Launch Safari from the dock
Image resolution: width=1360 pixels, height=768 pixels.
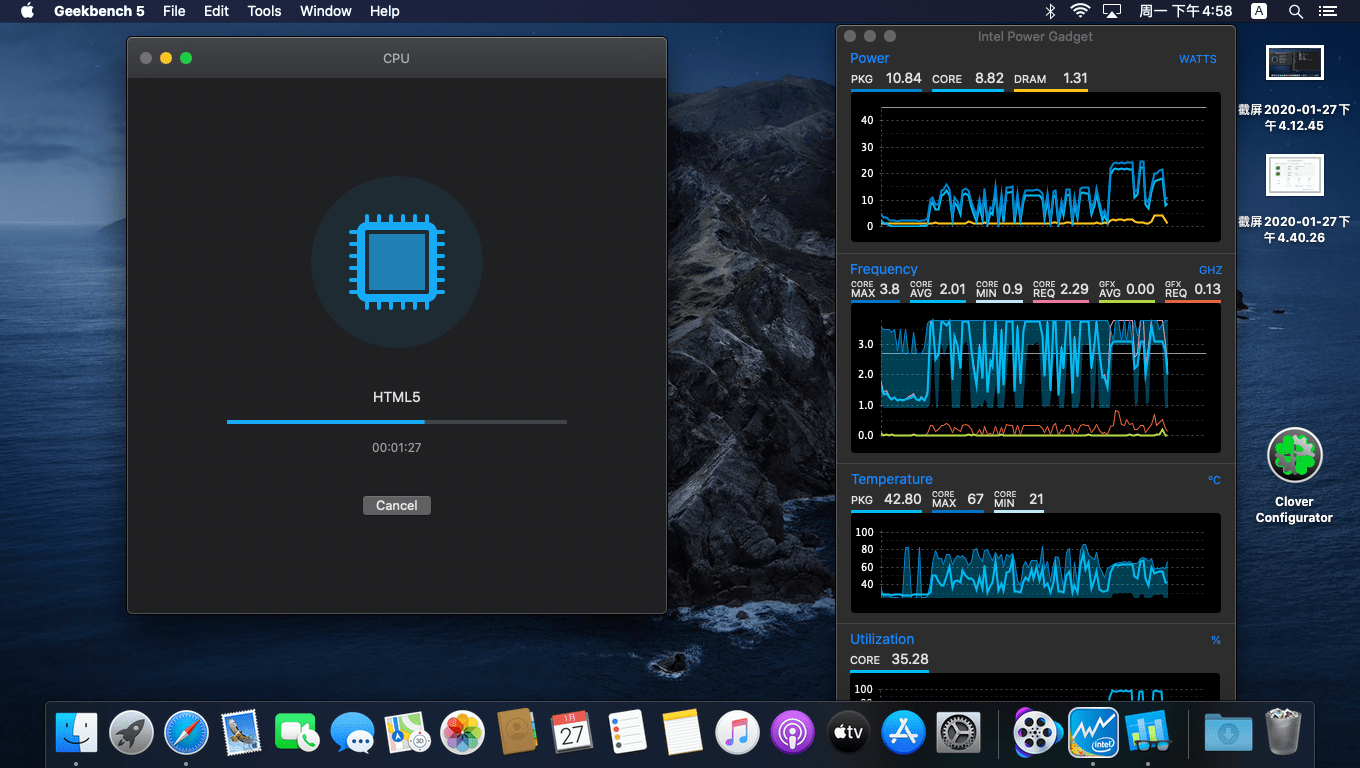pos(186,733)
